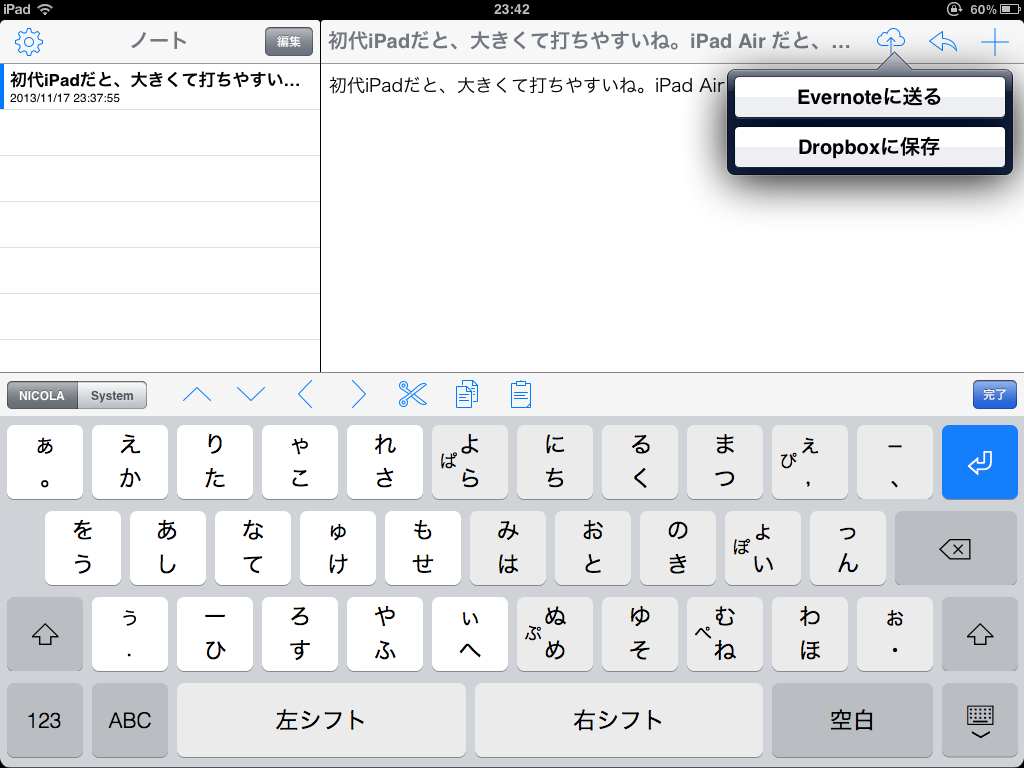Tap the る/く key

tap(640, 462)
